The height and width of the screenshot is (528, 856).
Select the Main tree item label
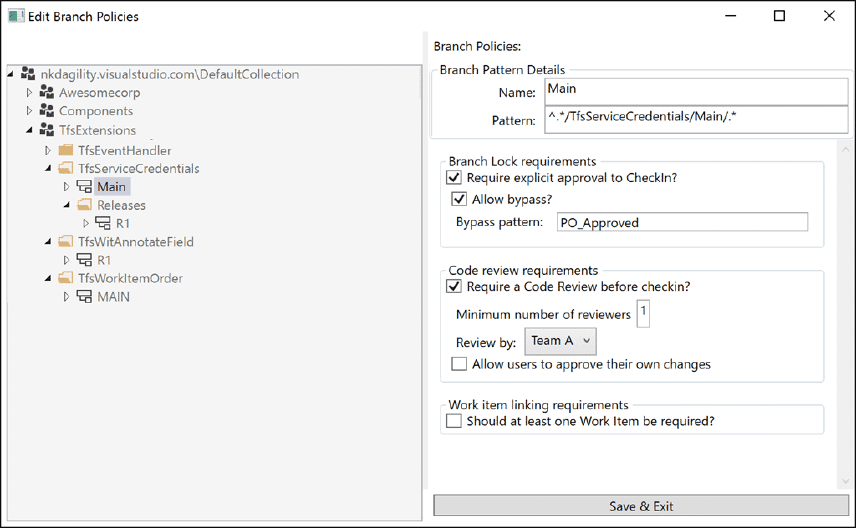point(112,187)
